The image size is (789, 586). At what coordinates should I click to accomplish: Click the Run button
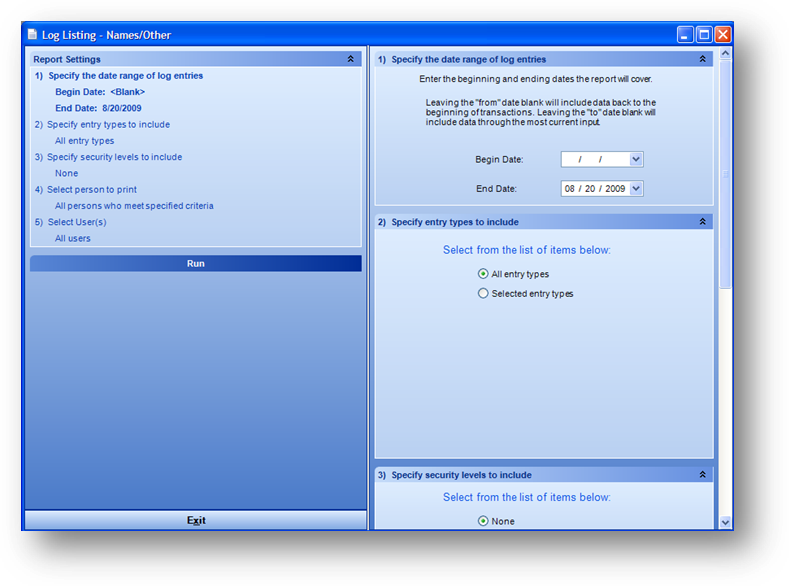tap(196, 264)
